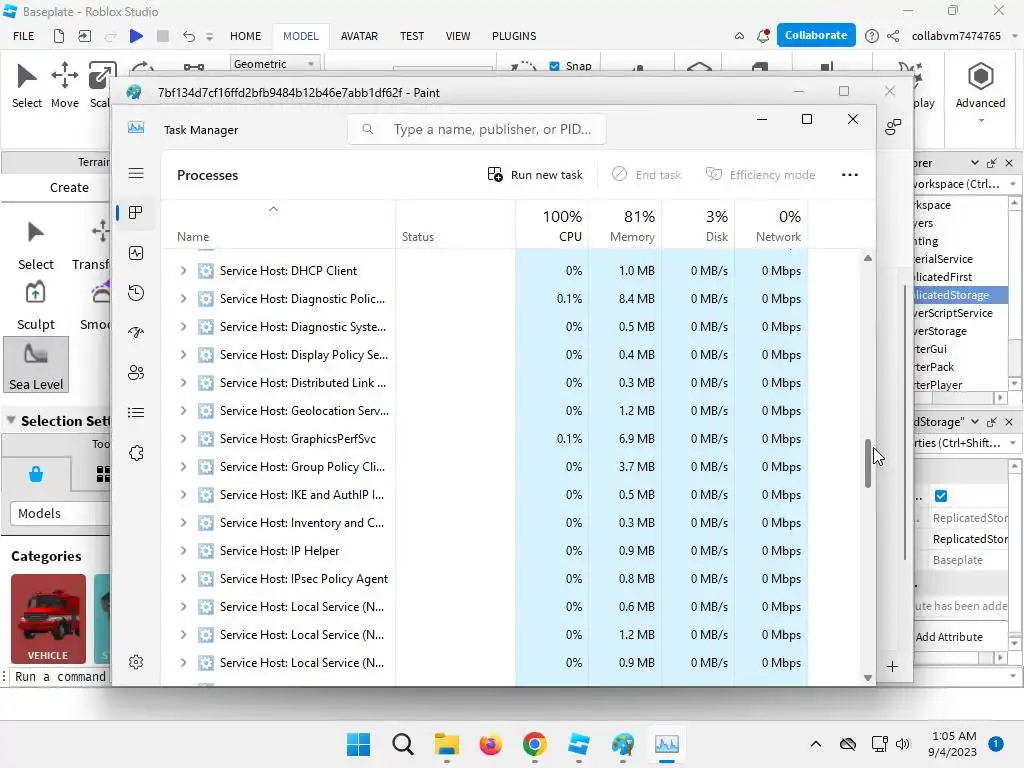Open Users icon in Task Manager sidebar

point(136,372)
